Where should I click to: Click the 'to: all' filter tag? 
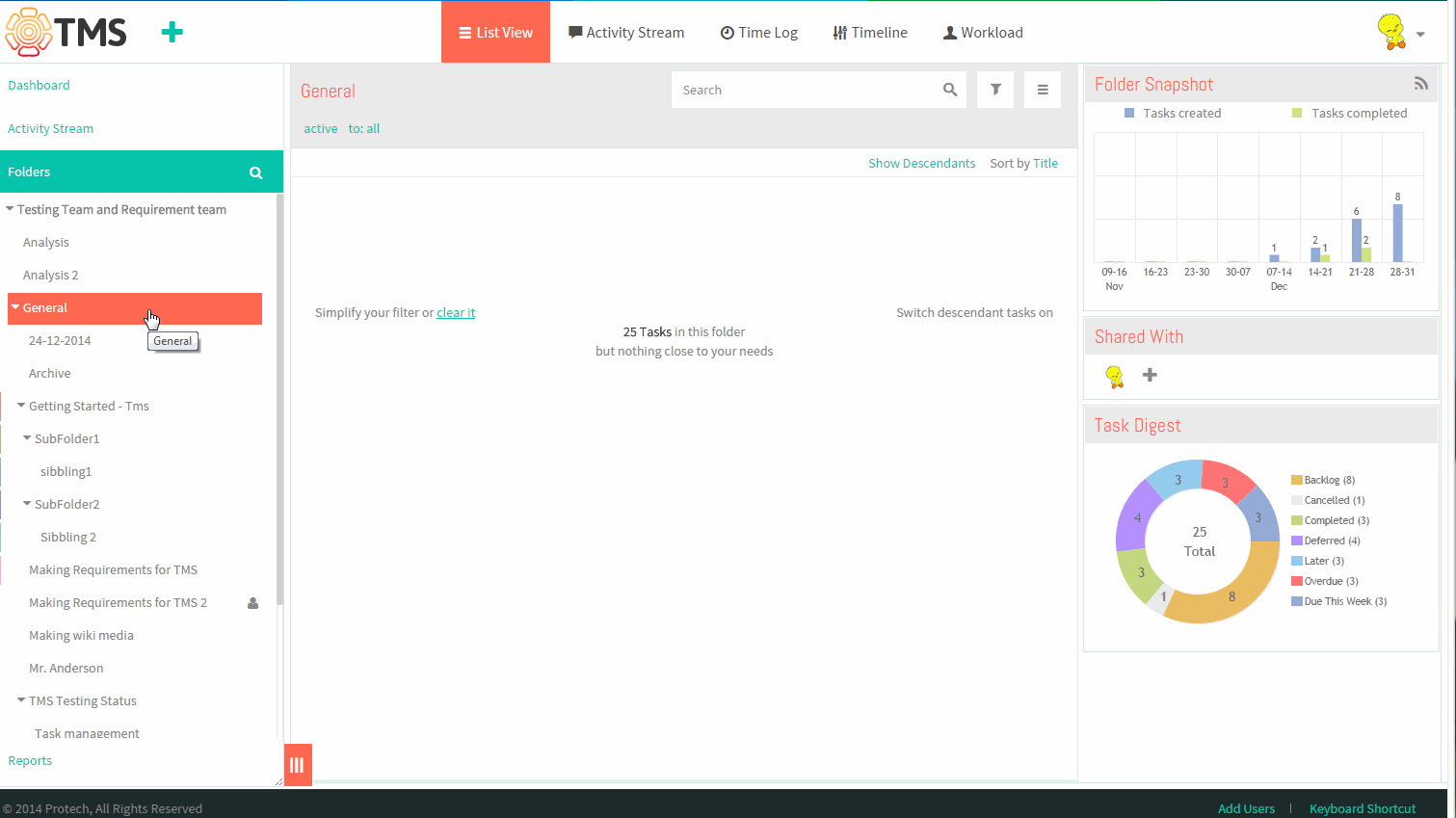(364, 128)
